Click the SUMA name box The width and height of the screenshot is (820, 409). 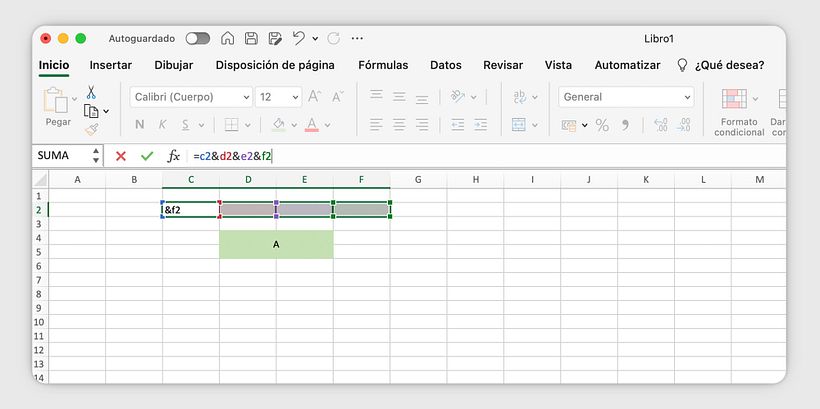pyautogui.click(x=62, y=155)
